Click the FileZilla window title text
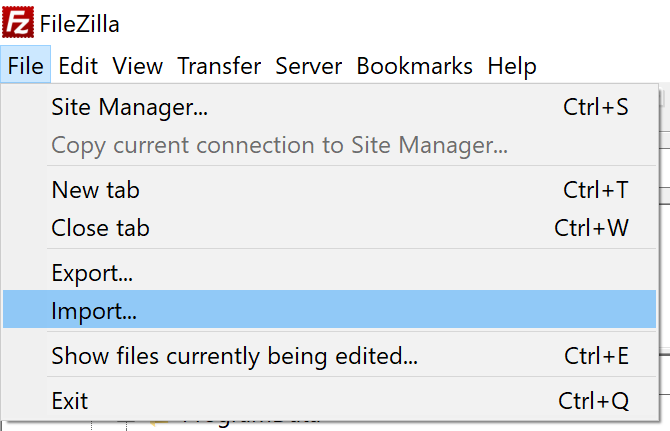Image resolution: width=670 pixels, height=431 pixels. click(79, 23)
